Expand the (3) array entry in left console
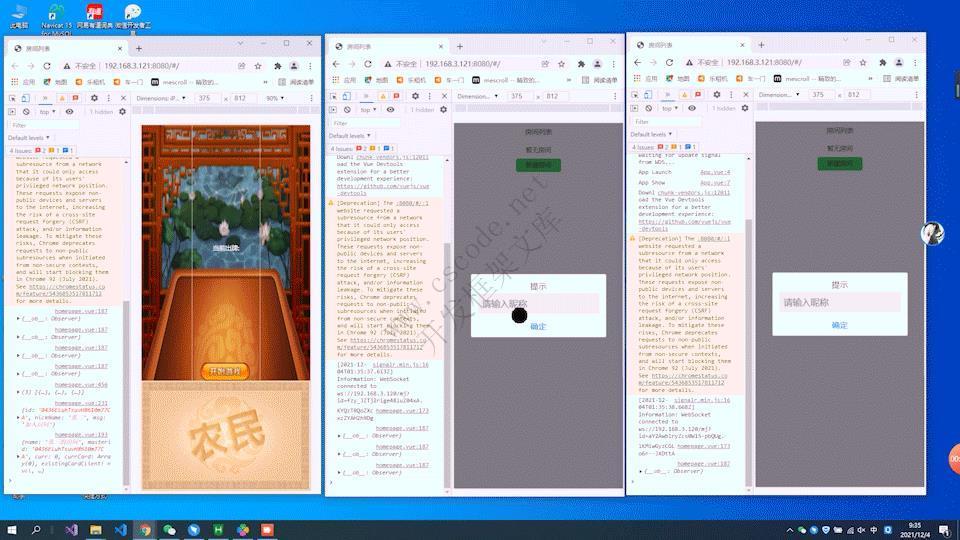Image resolution: width=960 pixels, height=540 pixels. (20, 393)
